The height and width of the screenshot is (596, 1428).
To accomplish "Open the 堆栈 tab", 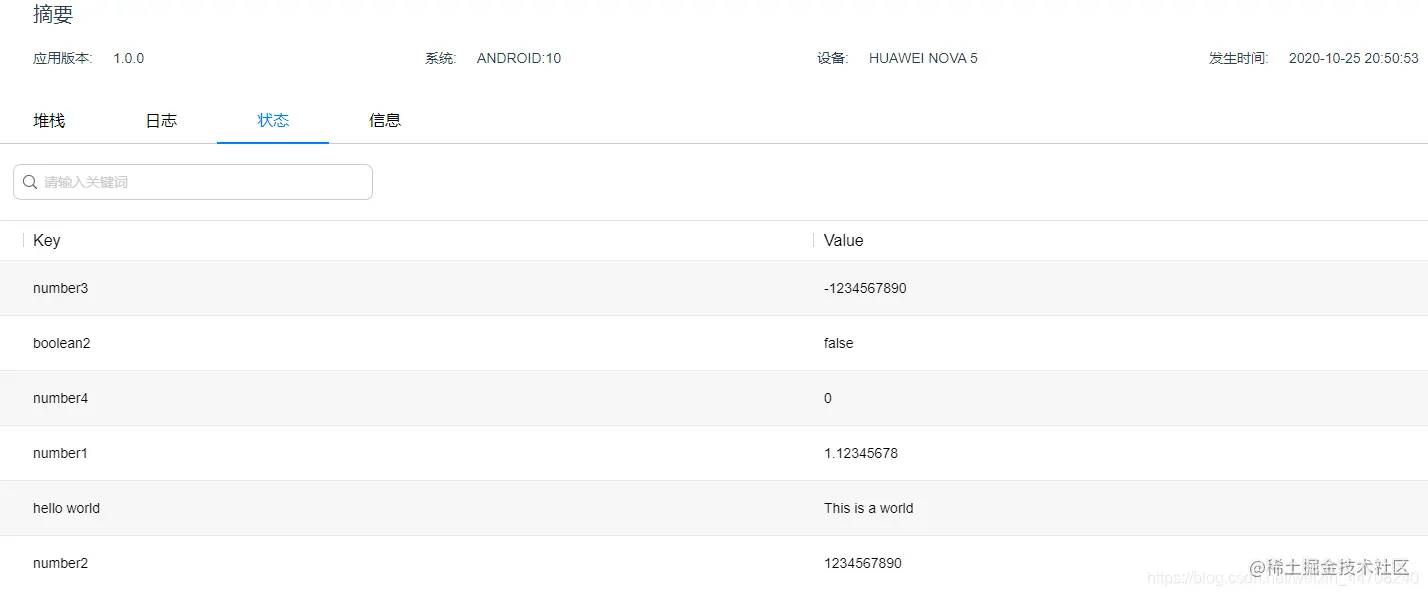I will click(x=49, y=121).
